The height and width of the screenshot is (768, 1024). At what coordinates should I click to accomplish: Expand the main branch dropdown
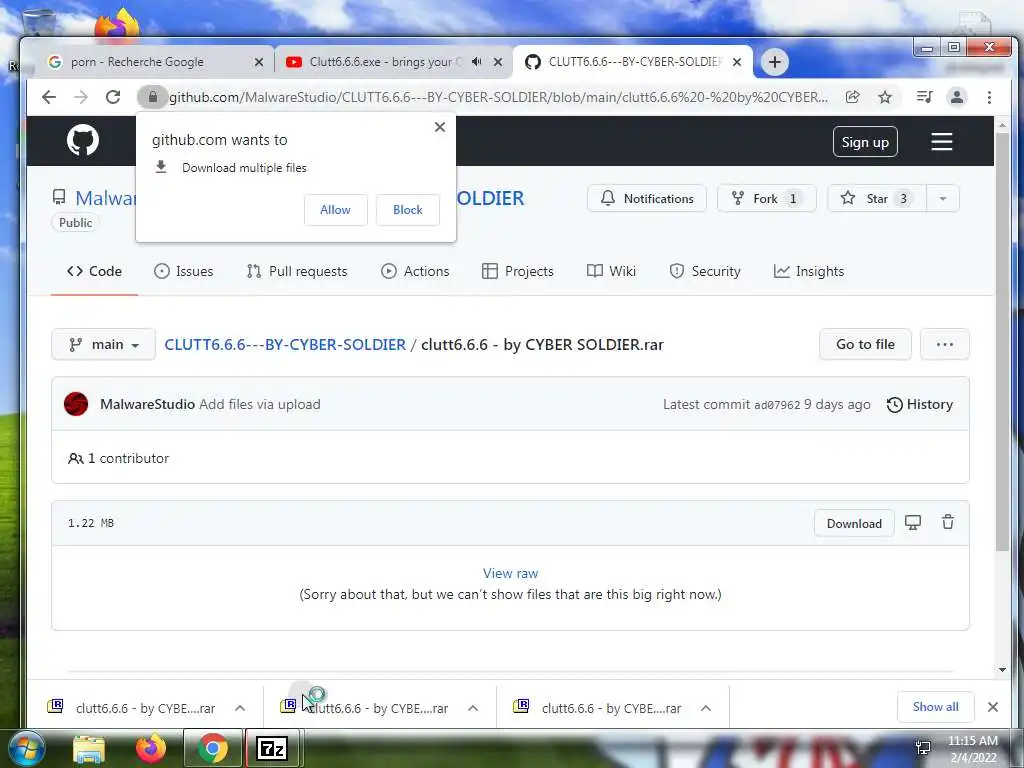[x=103, y=344]
